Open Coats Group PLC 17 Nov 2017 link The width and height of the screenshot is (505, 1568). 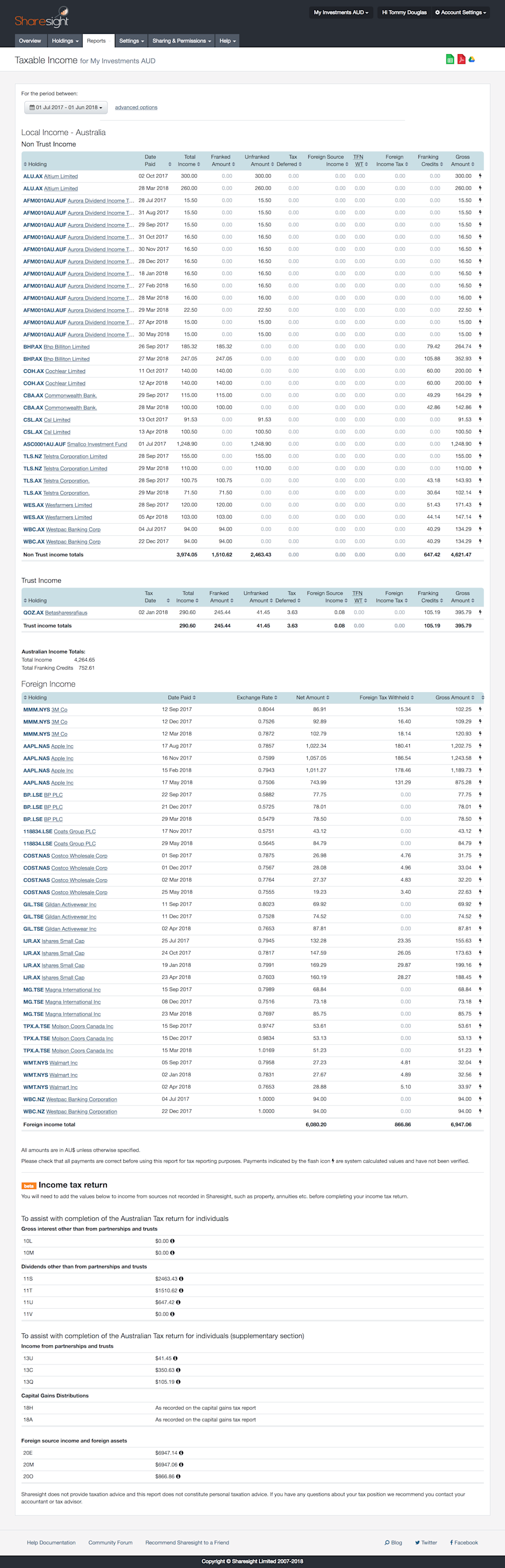click(x=74, y=831)
